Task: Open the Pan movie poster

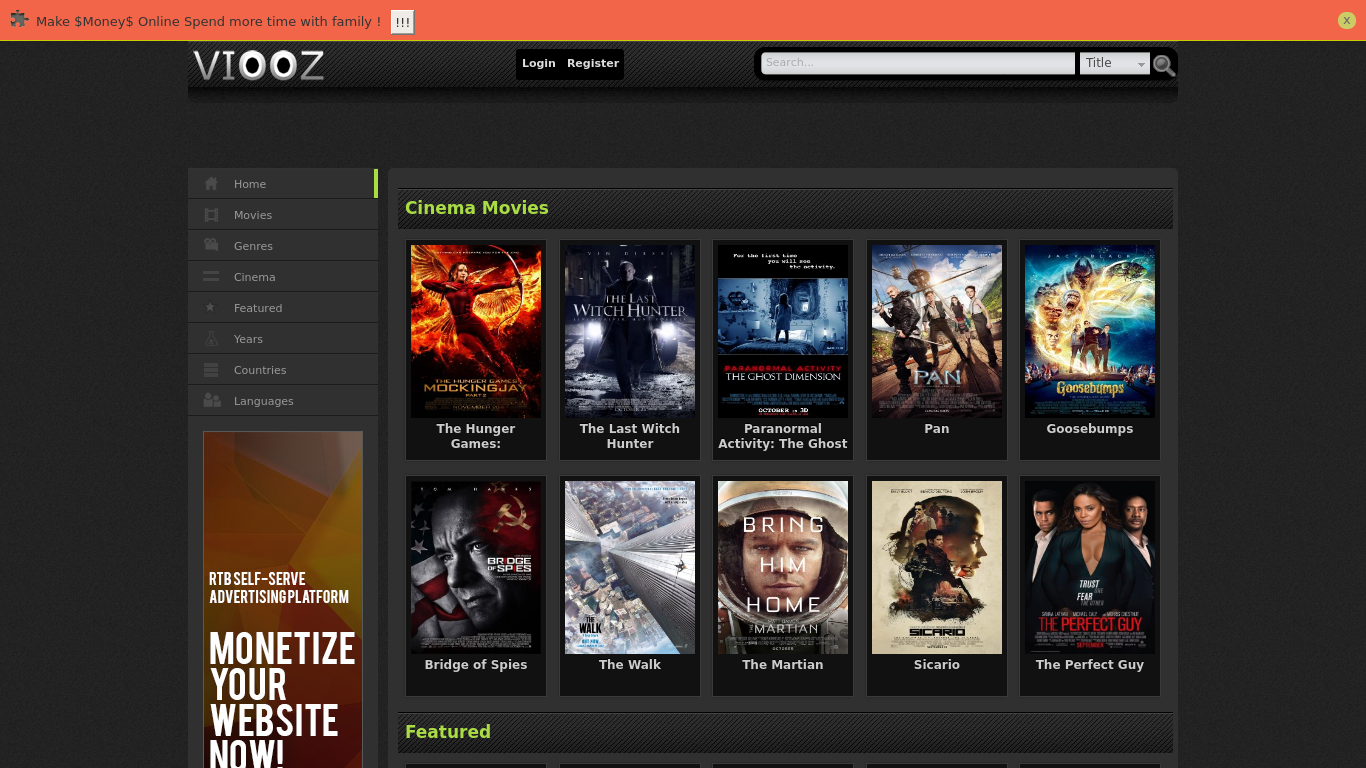Action: tap(937, 331)
